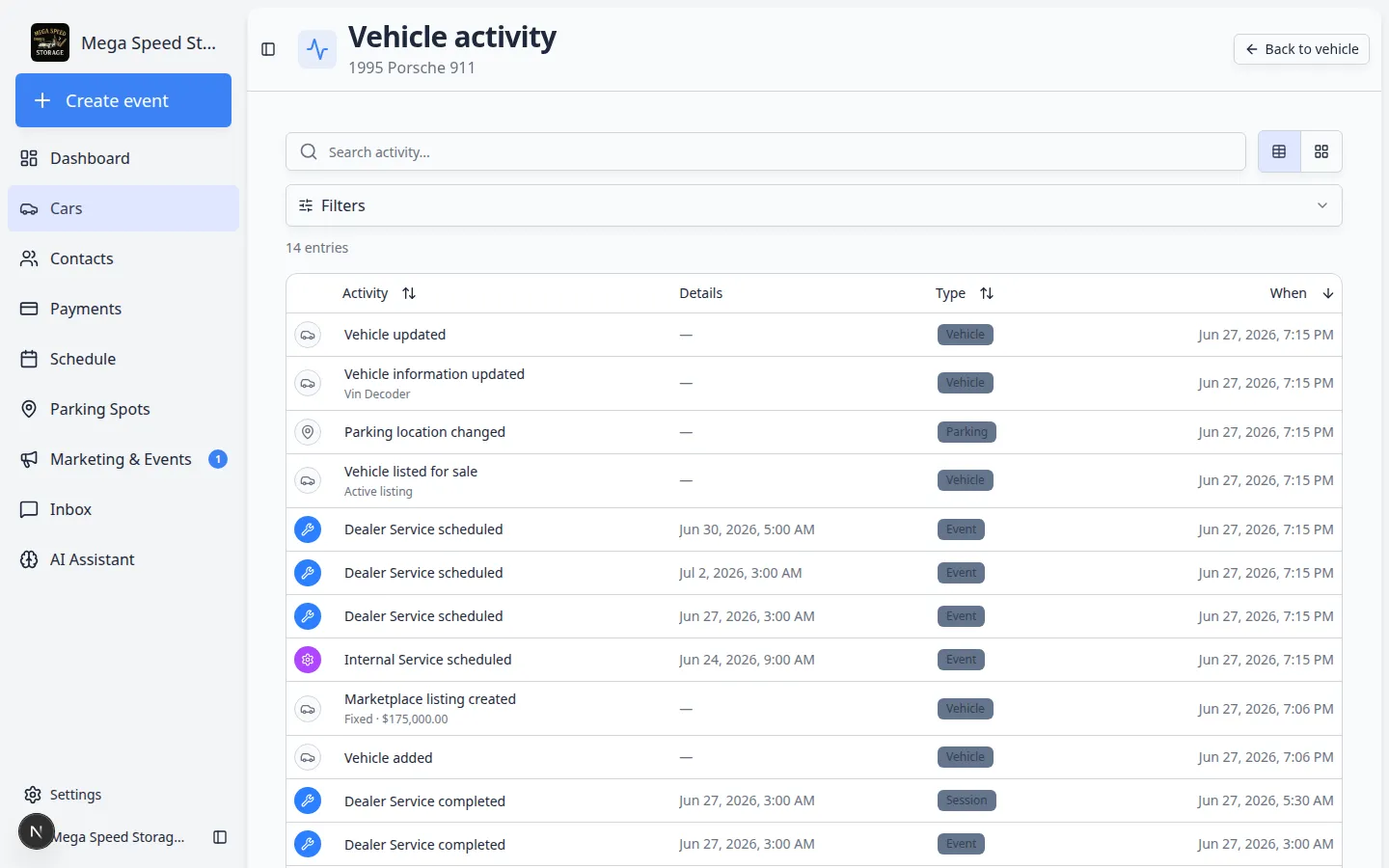Viewport: 1389px width, 868px height.
Task: Click the Parking location changed pin icon
Action: point(308,432)
